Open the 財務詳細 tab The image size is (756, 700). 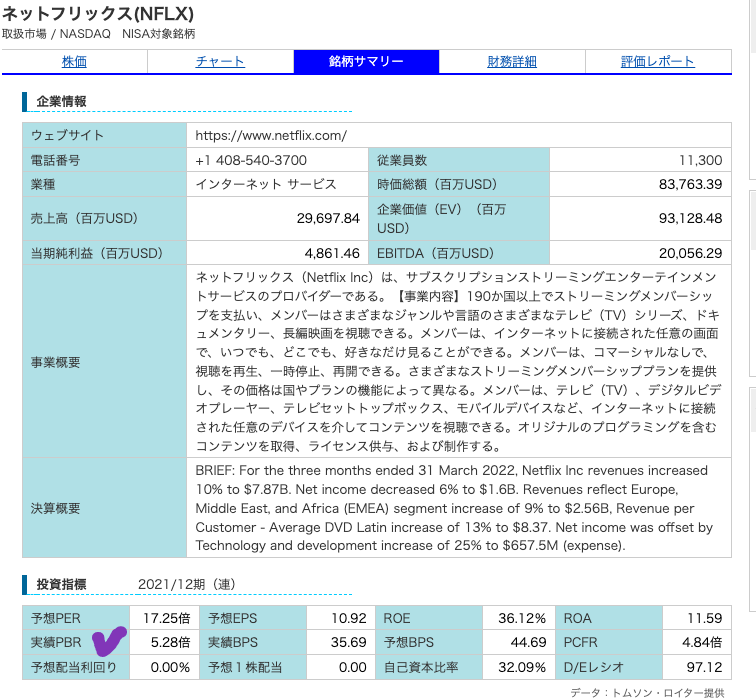[x=512, y=62]
